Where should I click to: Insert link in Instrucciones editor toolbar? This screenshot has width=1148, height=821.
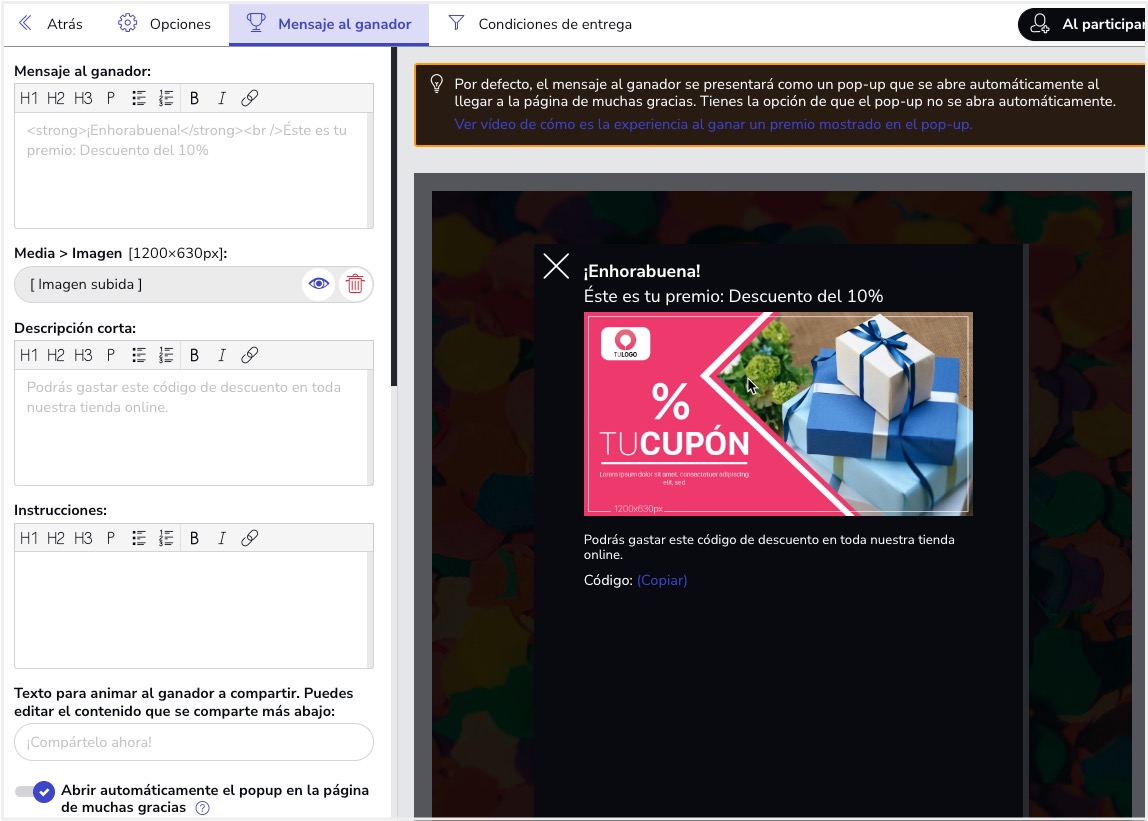pyautogui.click(x=250, y=538)
